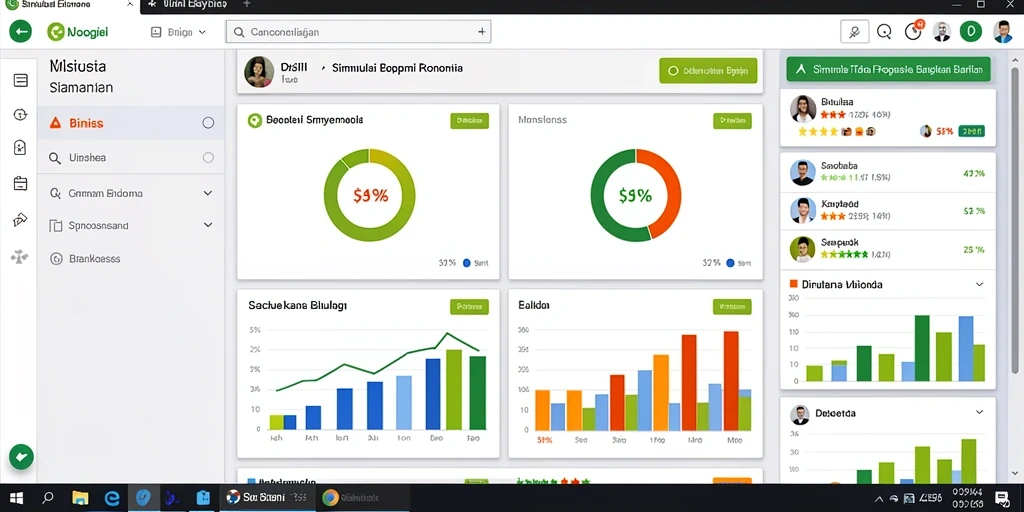Open the Btiigo dropdown in top bar
Viewport: 1024px width, 512px height.
tap(178, 31)
